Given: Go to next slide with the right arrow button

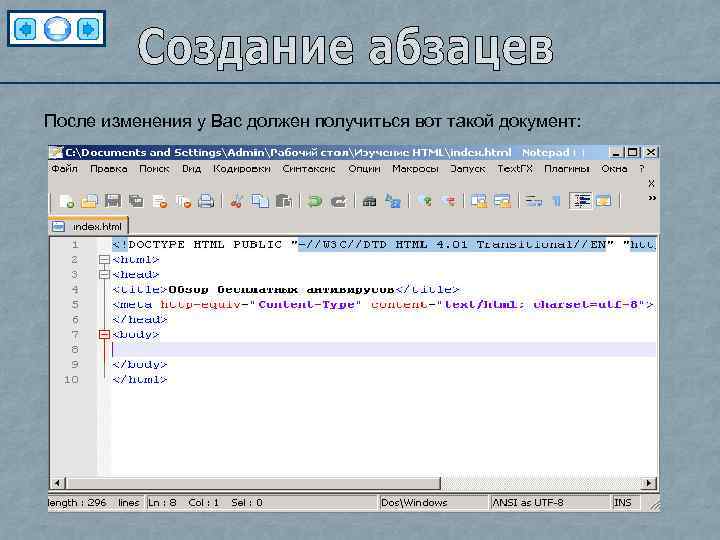Looking at the screenshot, I should pos(88,29).
